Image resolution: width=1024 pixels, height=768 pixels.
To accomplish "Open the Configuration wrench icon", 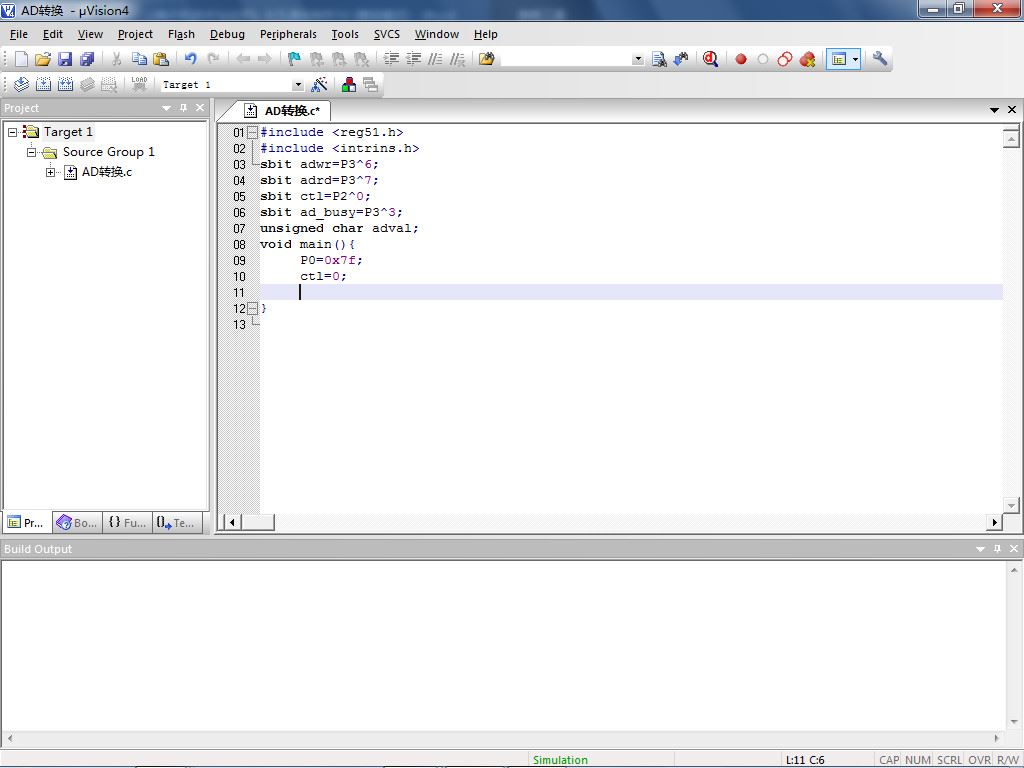I will 880,59.
